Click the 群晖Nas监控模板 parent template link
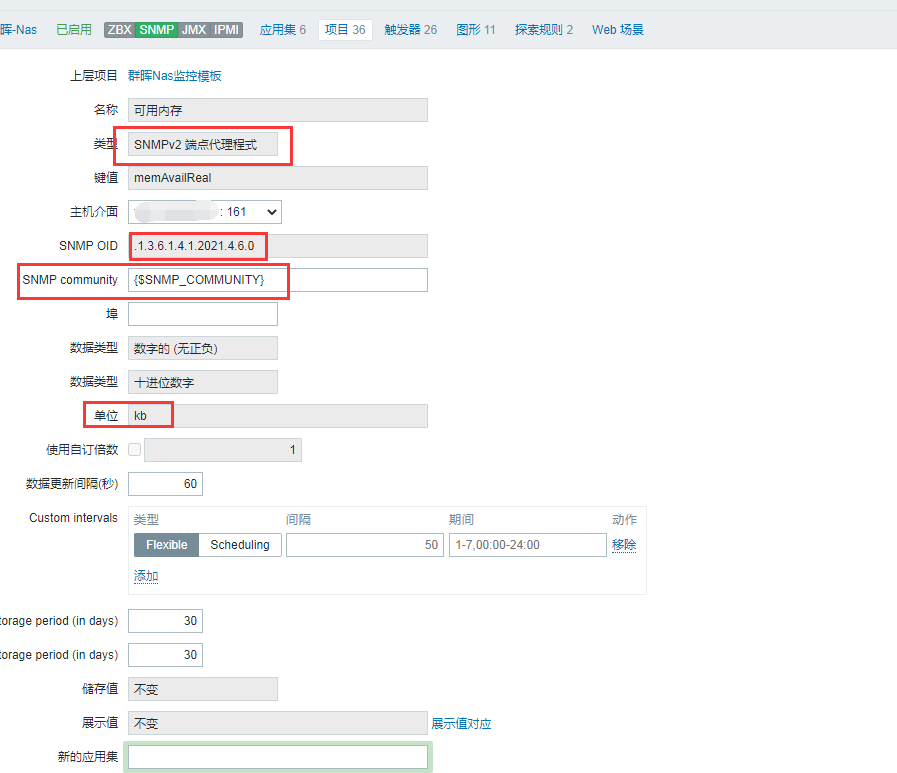 [174, 76]
